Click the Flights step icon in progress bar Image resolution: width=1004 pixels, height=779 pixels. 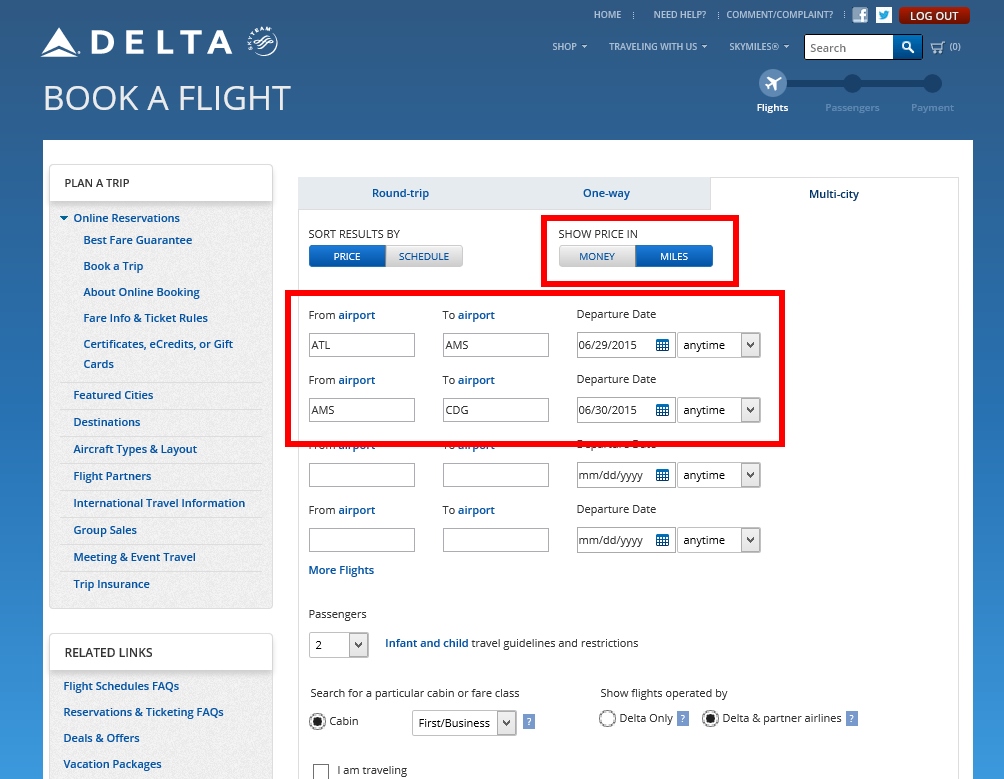pyautogui.click(x=772, y=84)
